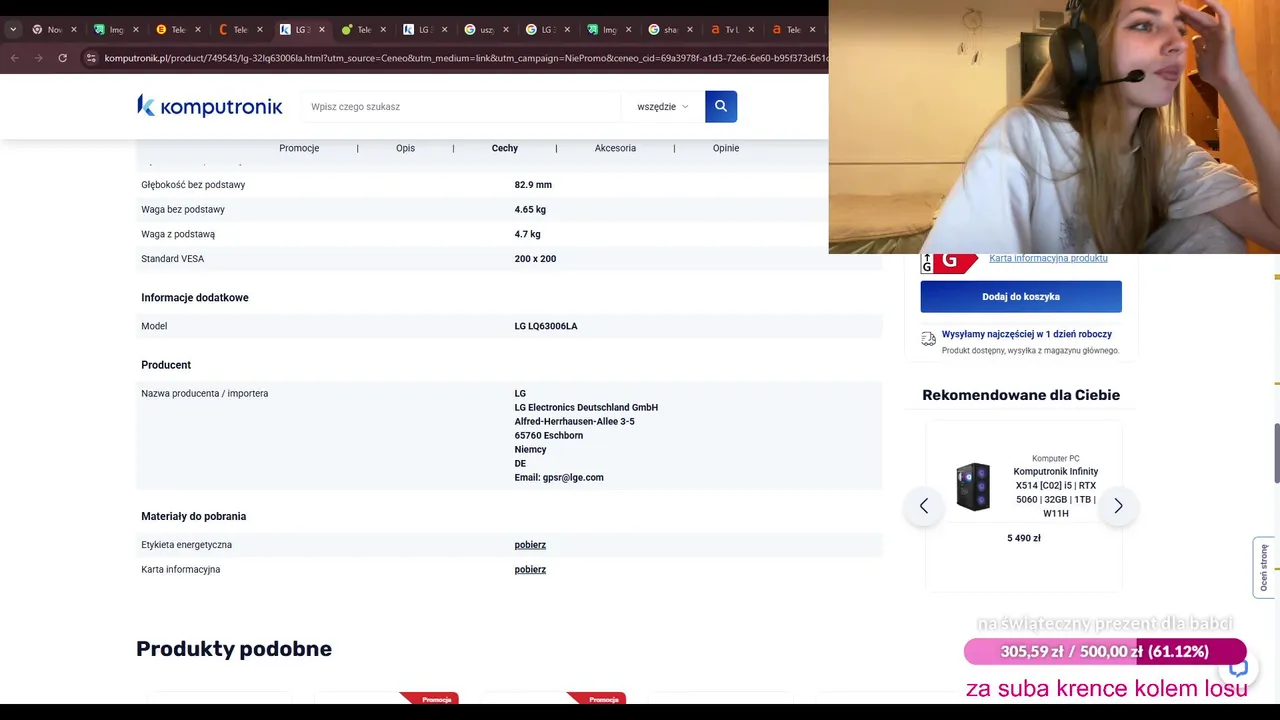Show next recommended product with right arrow
The image size is (1280, 720).
coord(1118,506)
